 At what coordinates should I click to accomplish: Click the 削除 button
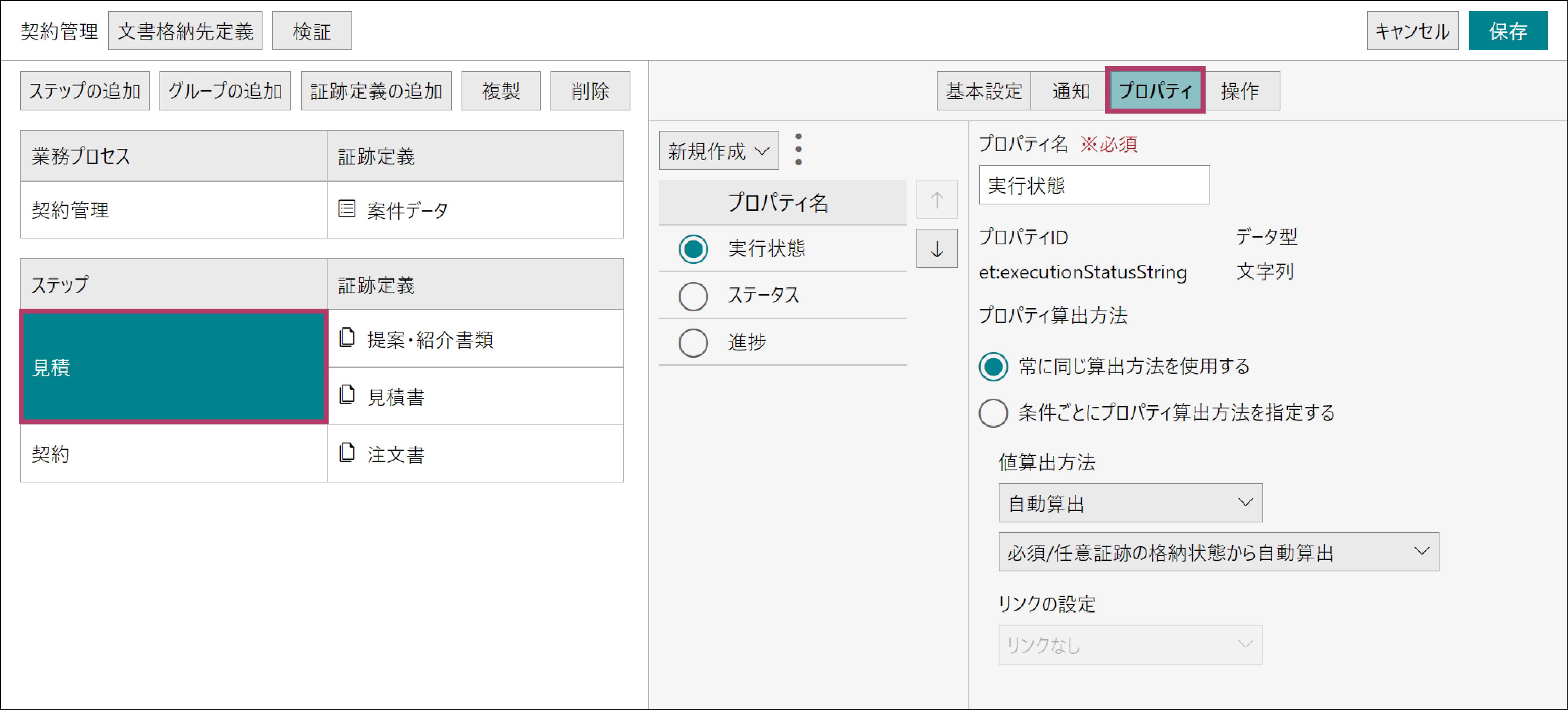[590, 90]
